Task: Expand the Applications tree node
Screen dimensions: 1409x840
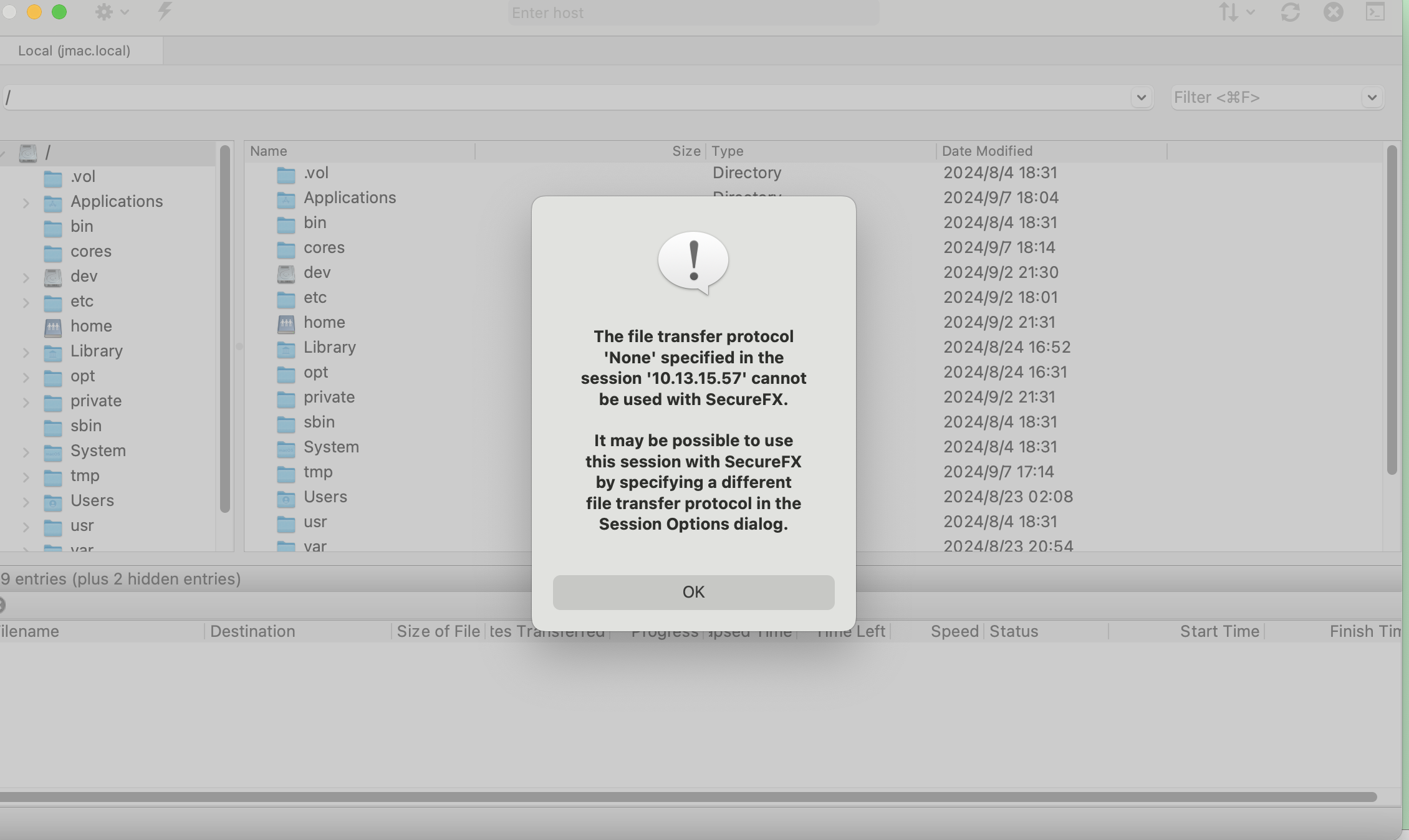Action: click(26, 203)
